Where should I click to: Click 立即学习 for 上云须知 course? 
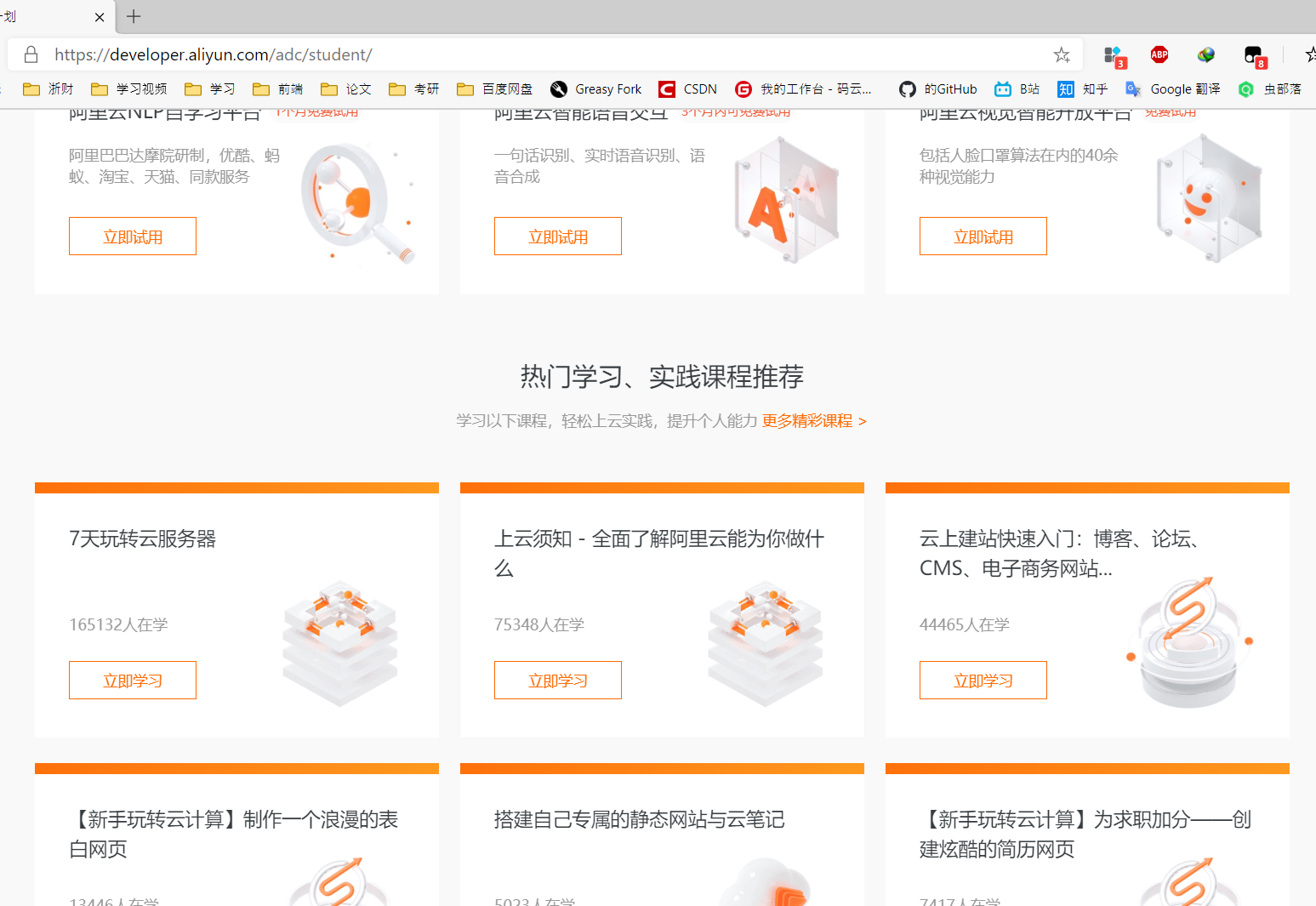tap(558, 681)
